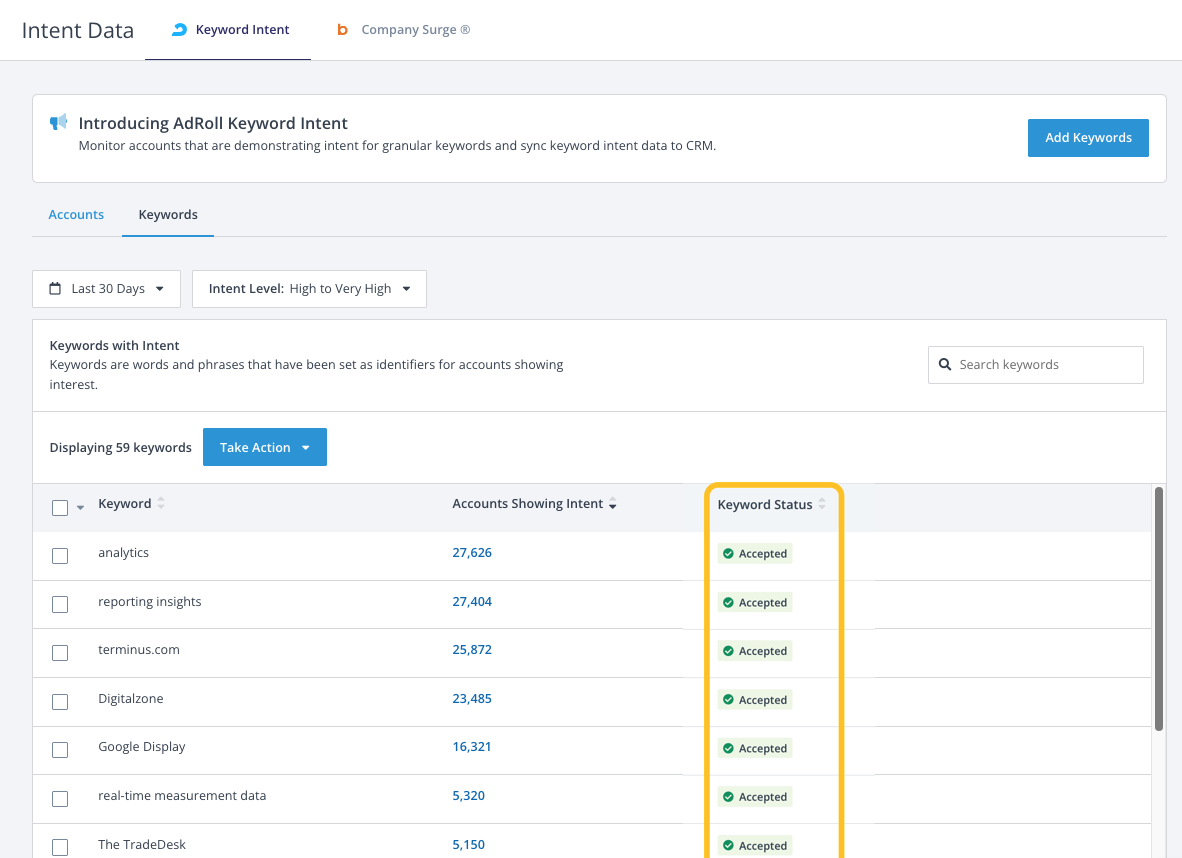
Task: Sort by Keyword Status column arrows
Action: (x=822, y=505)
